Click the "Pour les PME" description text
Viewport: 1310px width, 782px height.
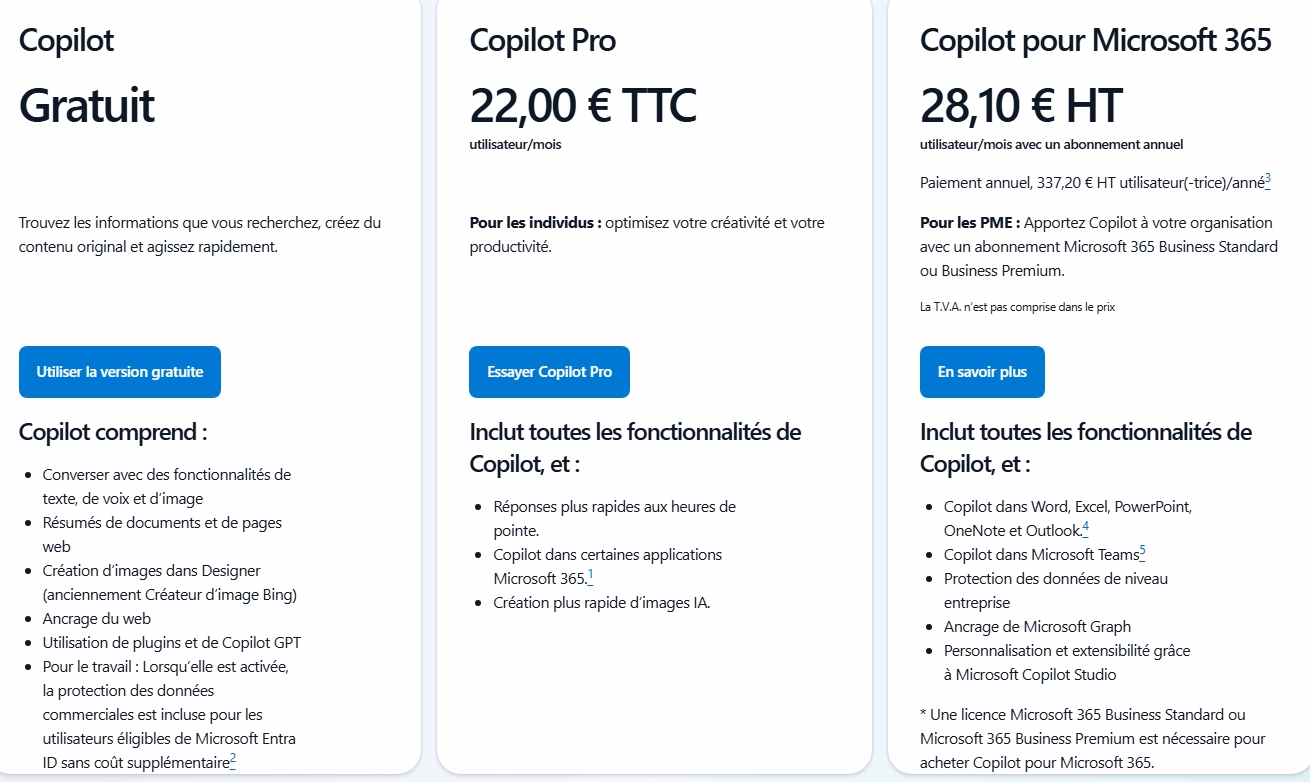(x=1098, y=246)
